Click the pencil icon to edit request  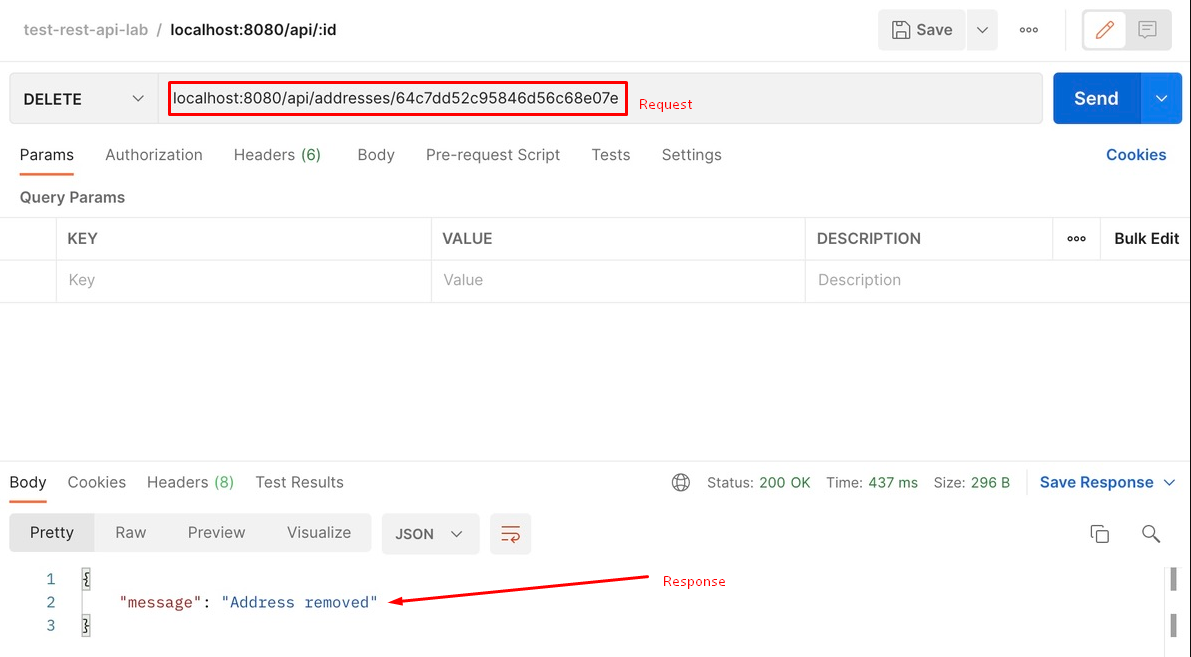[1104, 29]
